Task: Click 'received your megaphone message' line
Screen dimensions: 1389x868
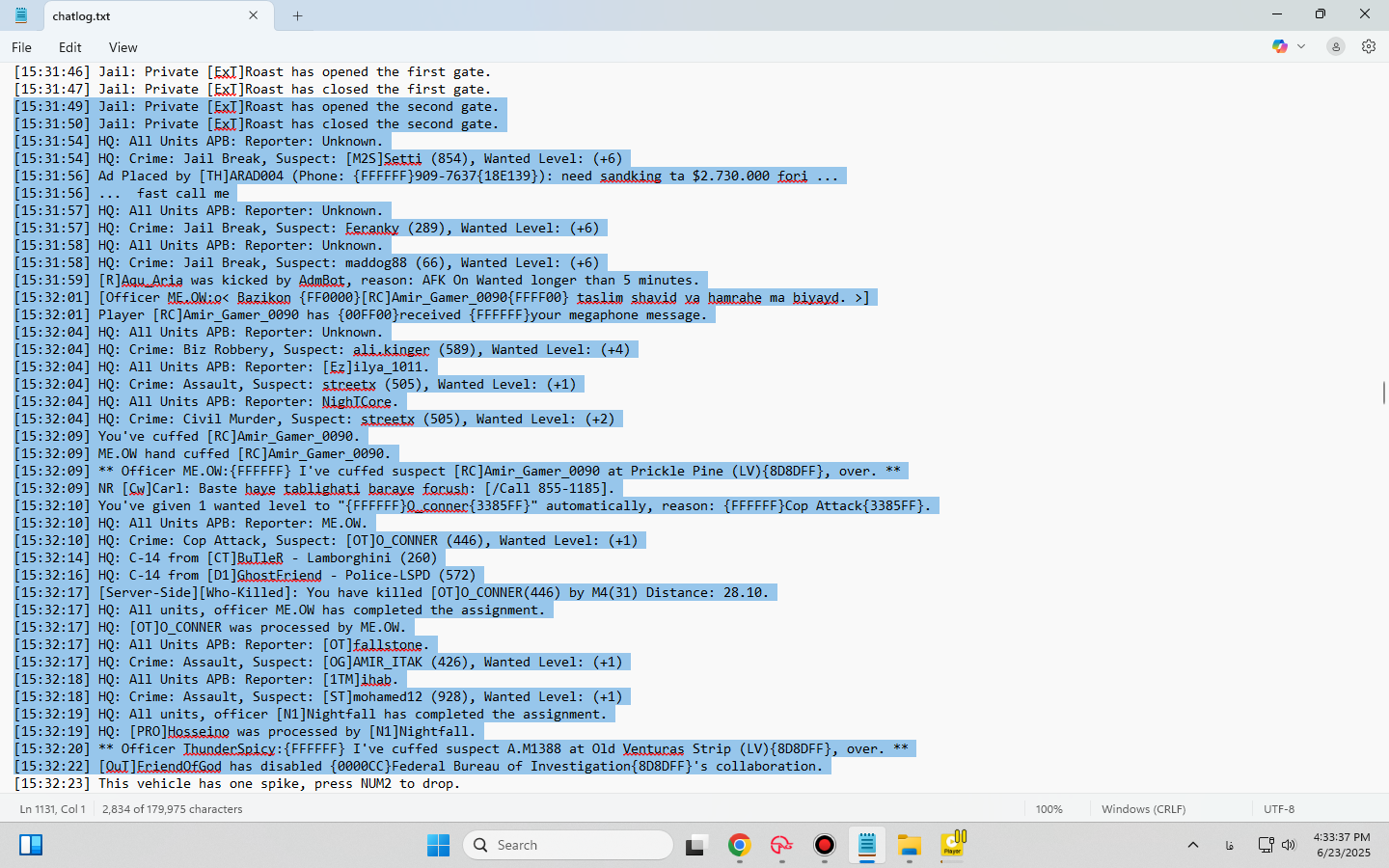Action: click(361, 314)
